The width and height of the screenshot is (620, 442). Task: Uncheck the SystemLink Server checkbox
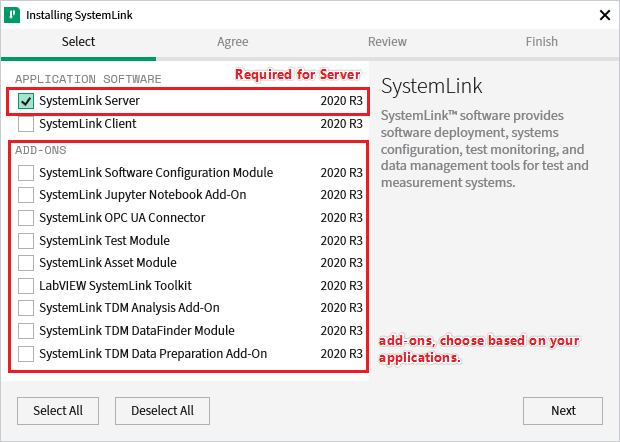click(x=26, y=101)
